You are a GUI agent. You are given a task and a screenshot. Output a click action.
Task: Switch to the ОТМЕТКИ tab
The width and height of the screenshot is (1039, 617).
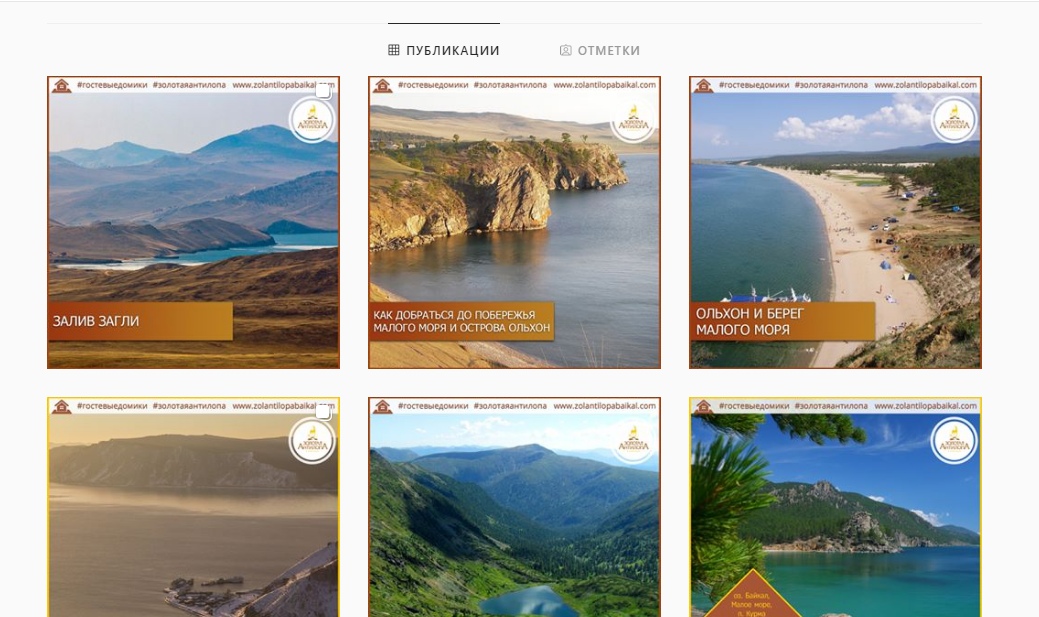pos(600,50)
